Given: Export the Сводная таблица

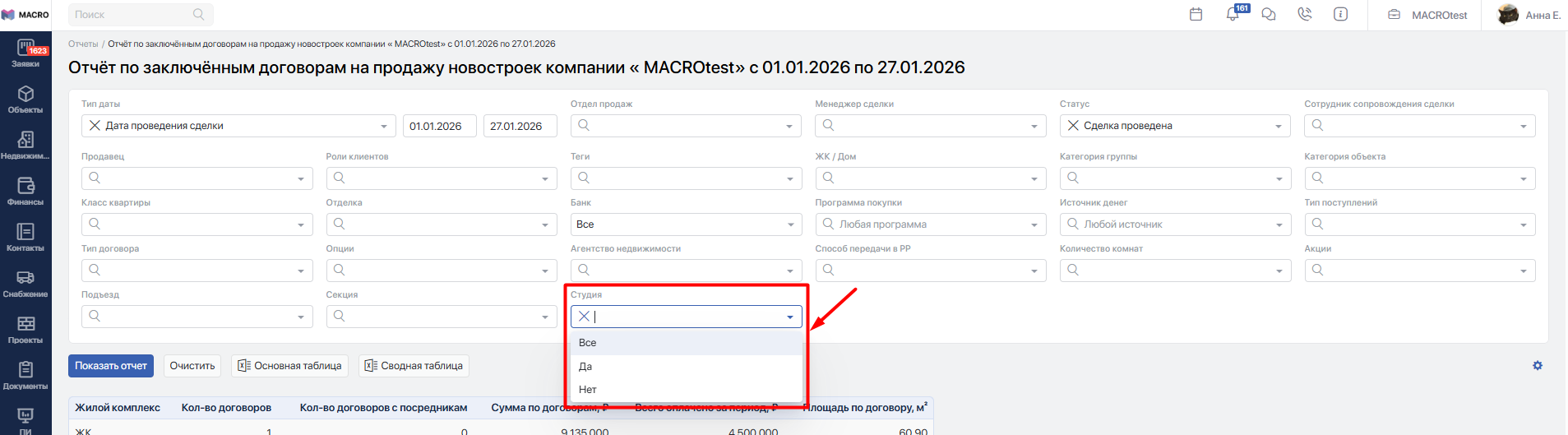Looking at the screenshot, I should tap(414, 366).
